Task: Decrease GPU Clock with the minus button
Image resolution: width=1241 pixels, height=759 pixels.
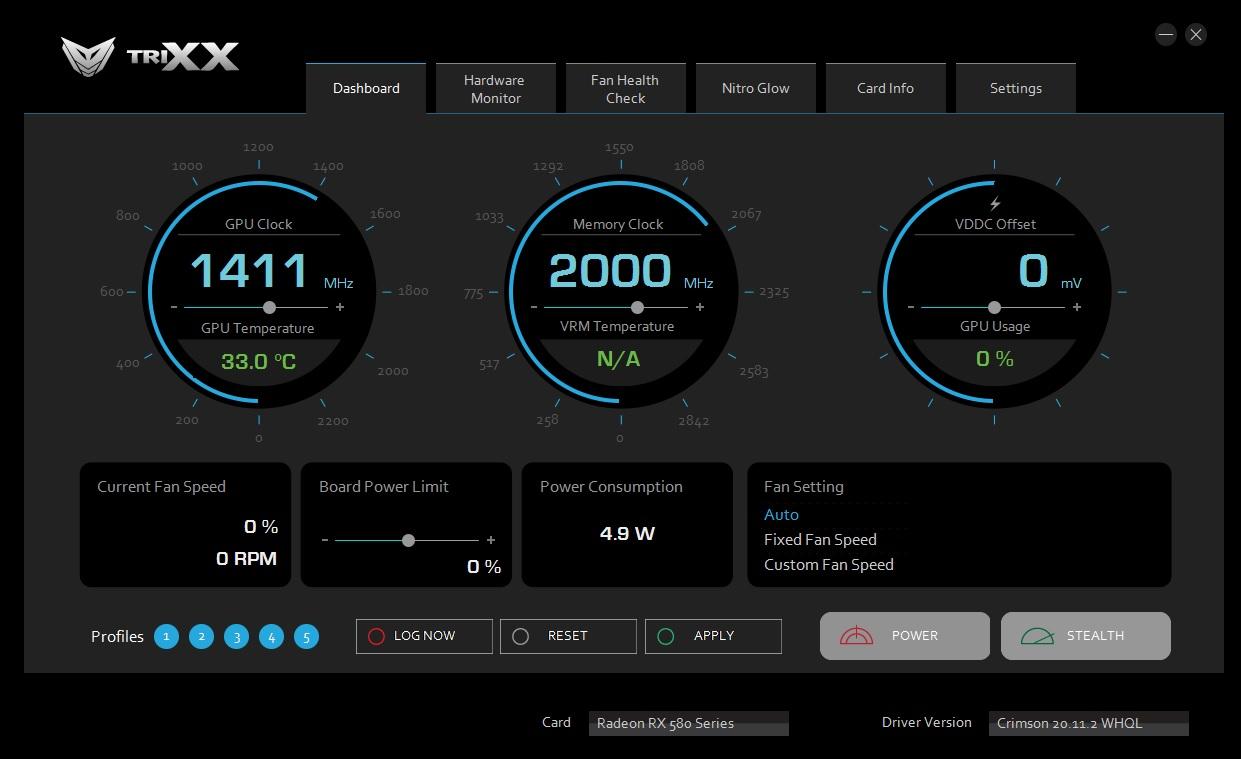Action: pos(175,307)
